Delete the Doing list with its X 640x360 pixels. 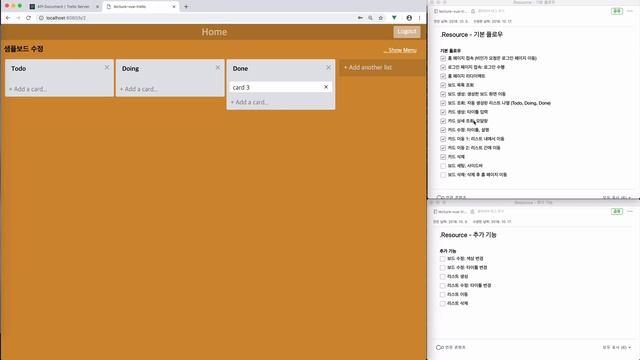click(x=218, y=67)
